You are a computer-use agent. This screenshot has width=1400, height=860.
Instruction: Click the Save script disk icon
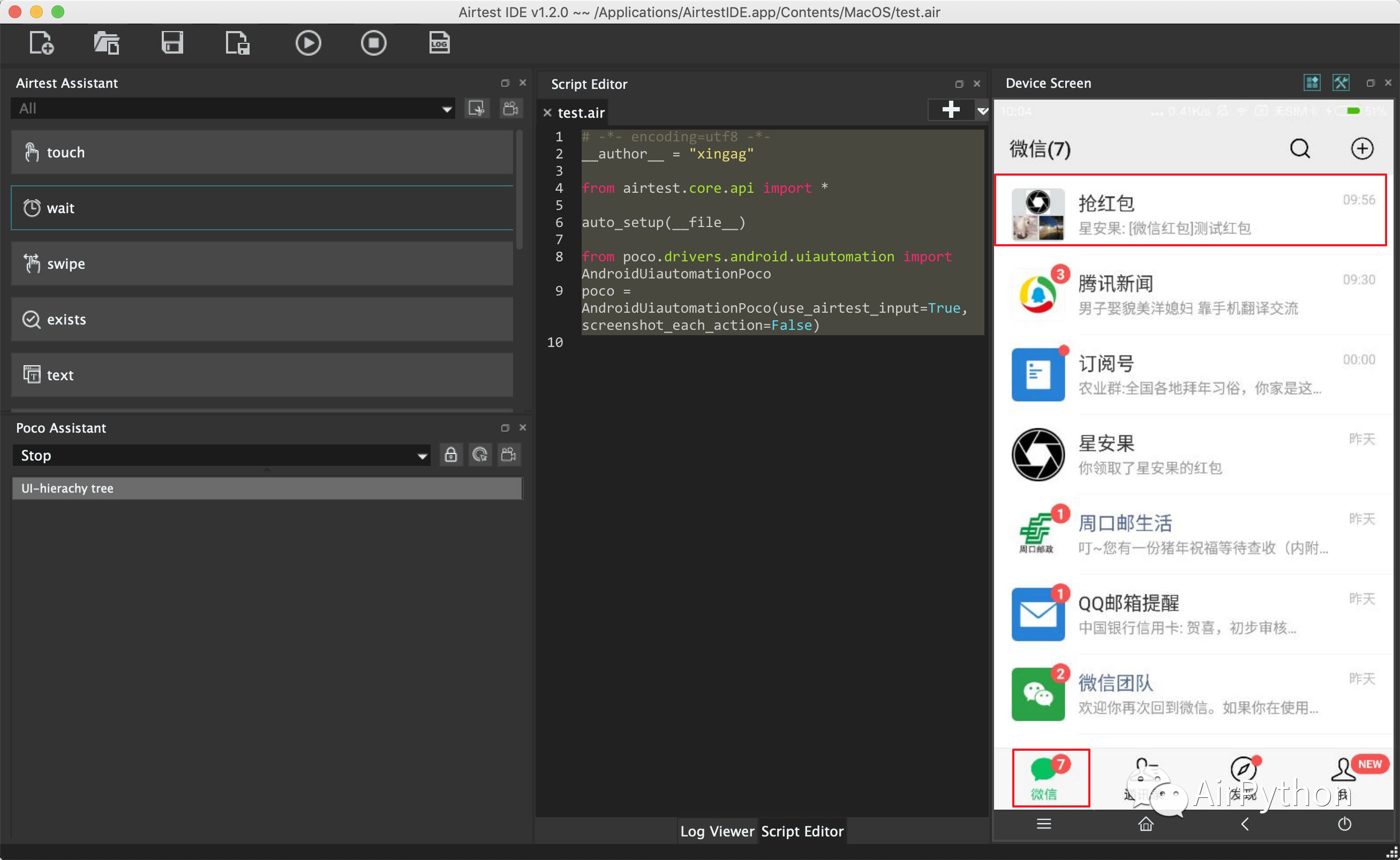[172, 43]
